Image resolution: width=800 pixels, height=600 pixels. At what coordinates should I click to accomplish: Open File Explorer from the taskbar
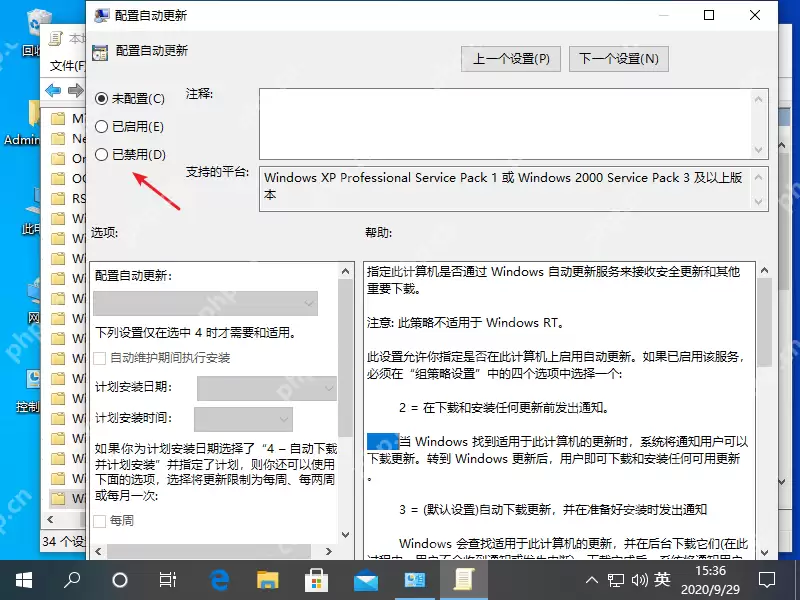click(267, 578)
